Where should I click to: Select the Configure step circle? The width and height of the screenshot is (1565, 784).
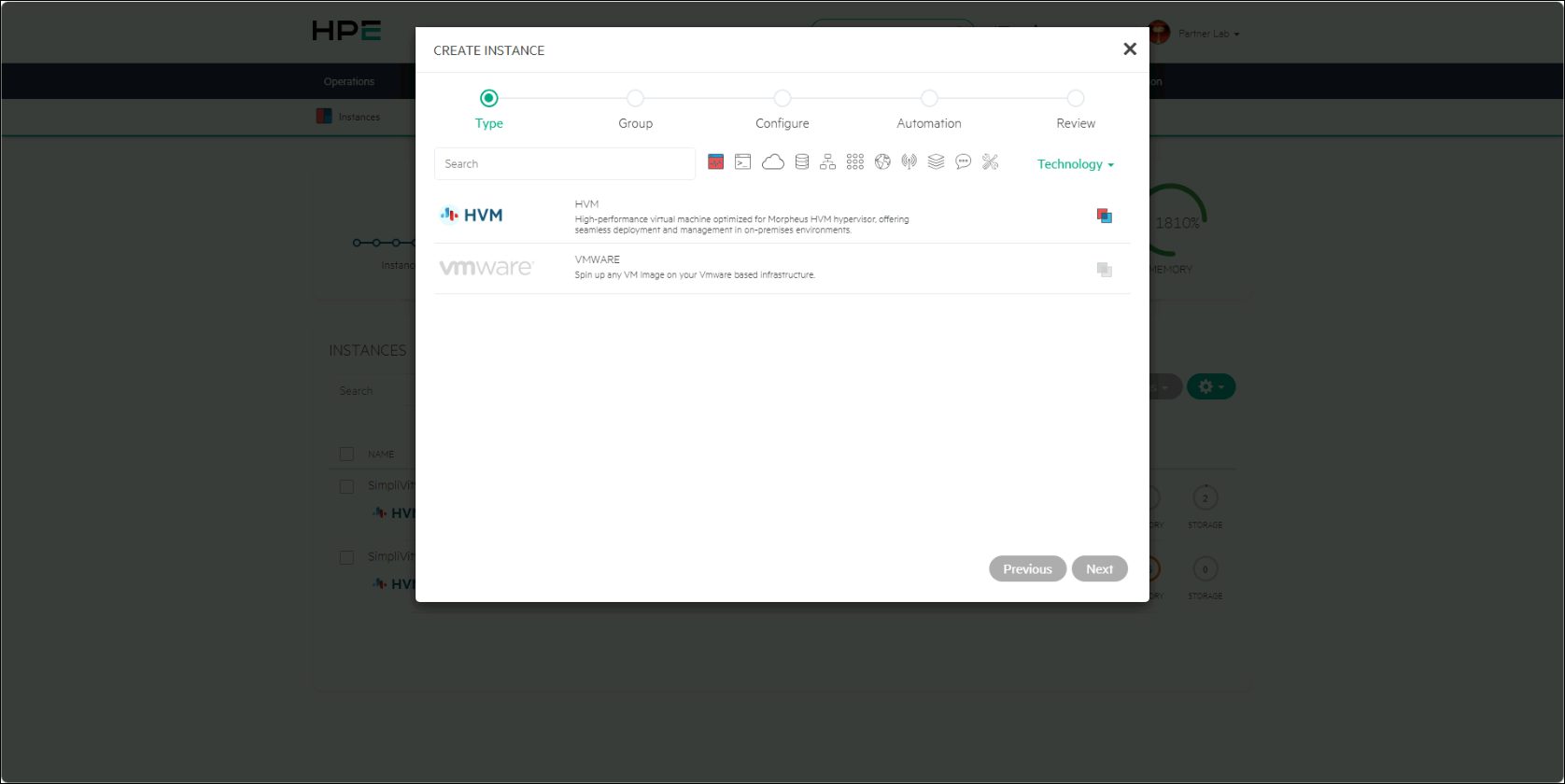click(x=782, y=98)
